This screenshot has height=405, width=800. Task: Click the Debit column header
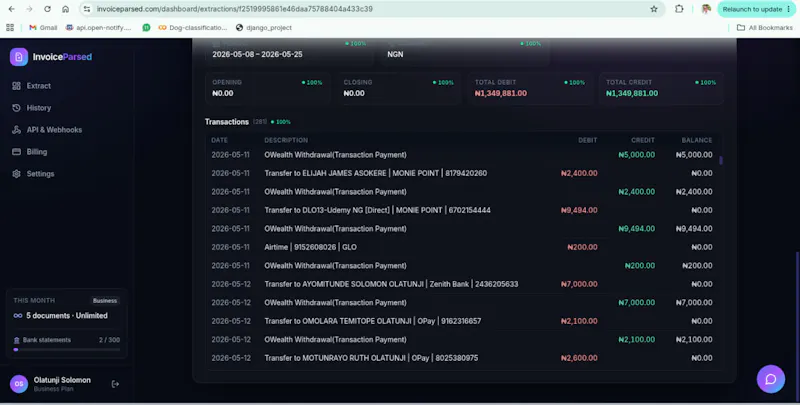(587, 140)
